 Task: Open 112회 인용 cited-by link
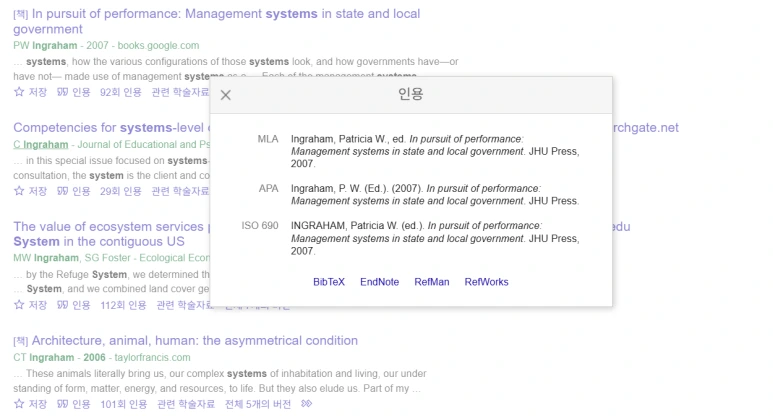click(123, 305)
